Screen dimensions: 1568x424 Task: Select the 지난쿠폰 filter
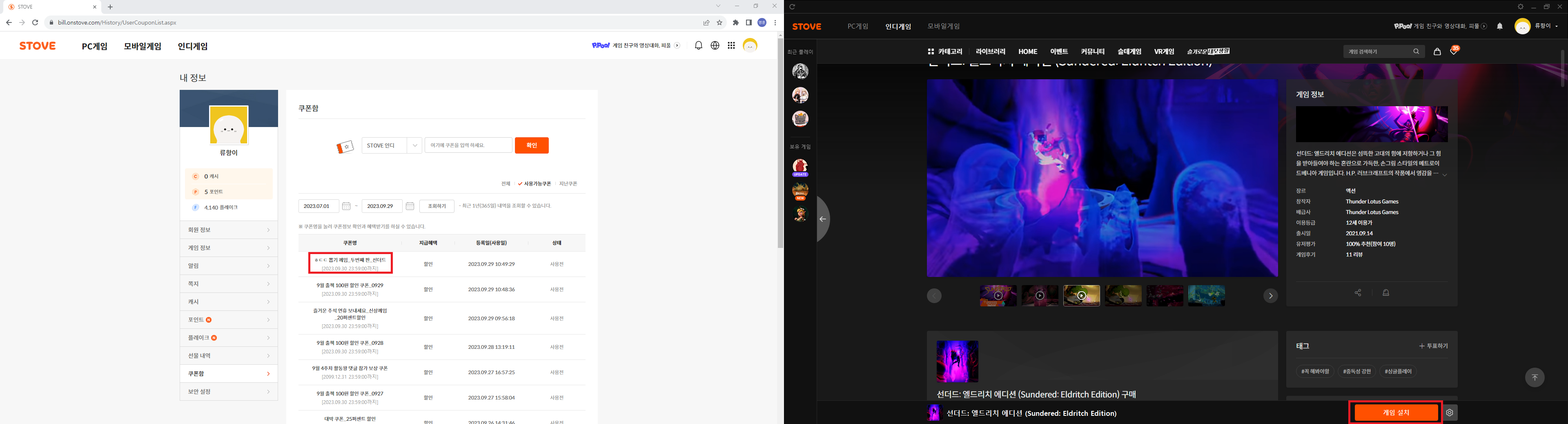pyautogui.click(x=568, y=184)
